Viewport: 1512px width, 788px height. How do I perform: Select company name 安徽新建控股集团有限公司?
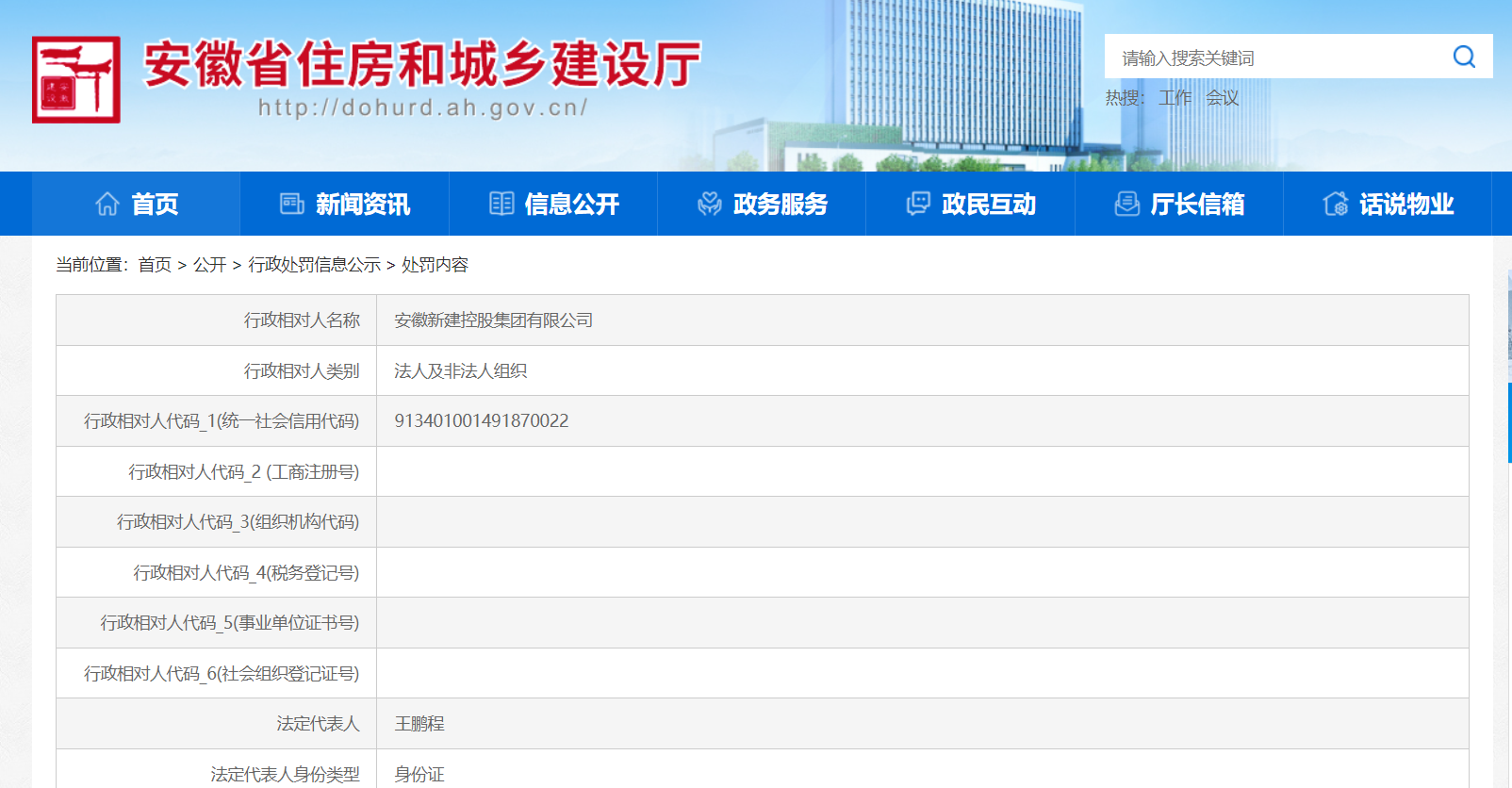[493, 320]
